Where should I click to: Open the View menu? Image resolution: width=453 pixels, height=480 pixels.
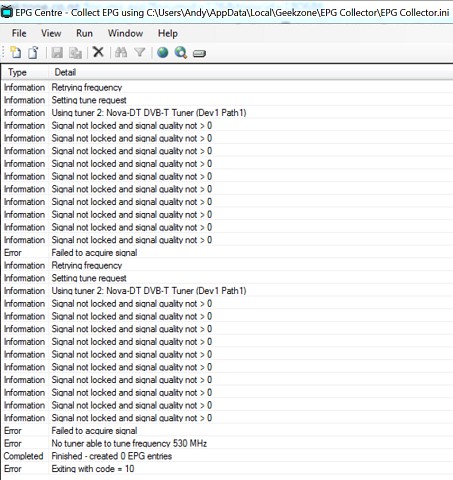51,33
